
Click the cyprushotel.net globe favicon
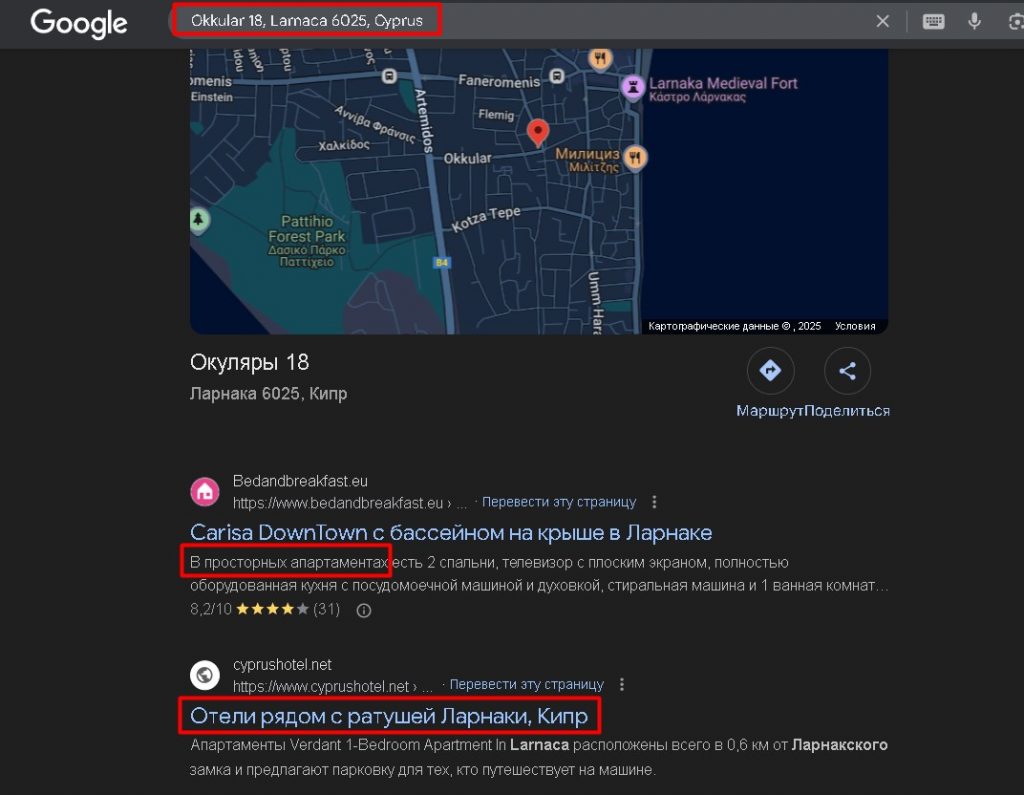[x=204, y=674]
